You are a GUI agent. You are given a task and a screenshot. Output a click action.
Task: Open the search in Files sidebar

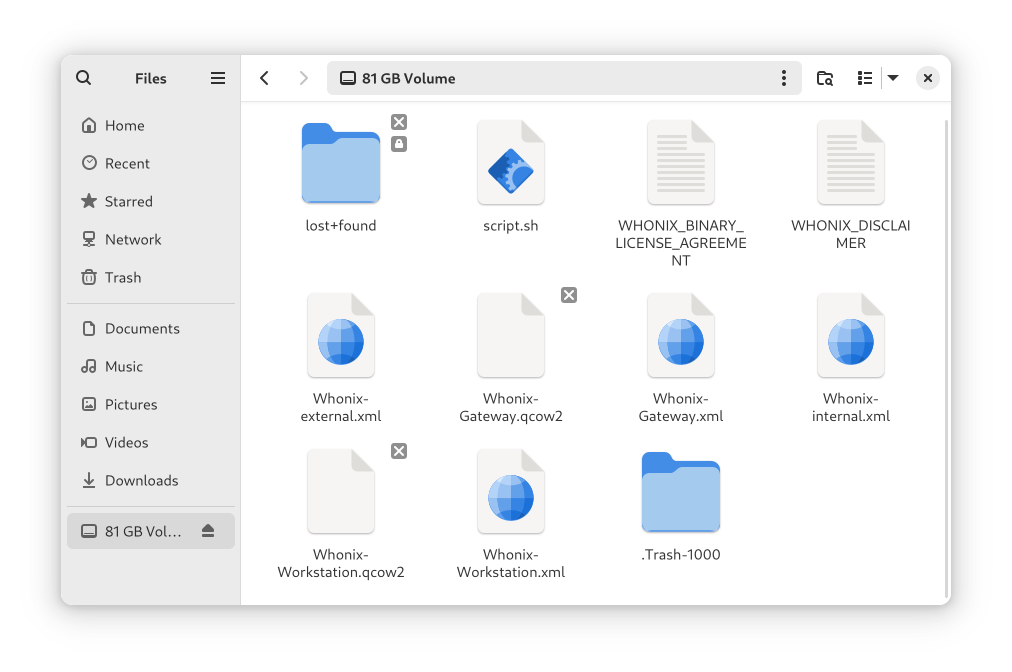click(83, 78)
